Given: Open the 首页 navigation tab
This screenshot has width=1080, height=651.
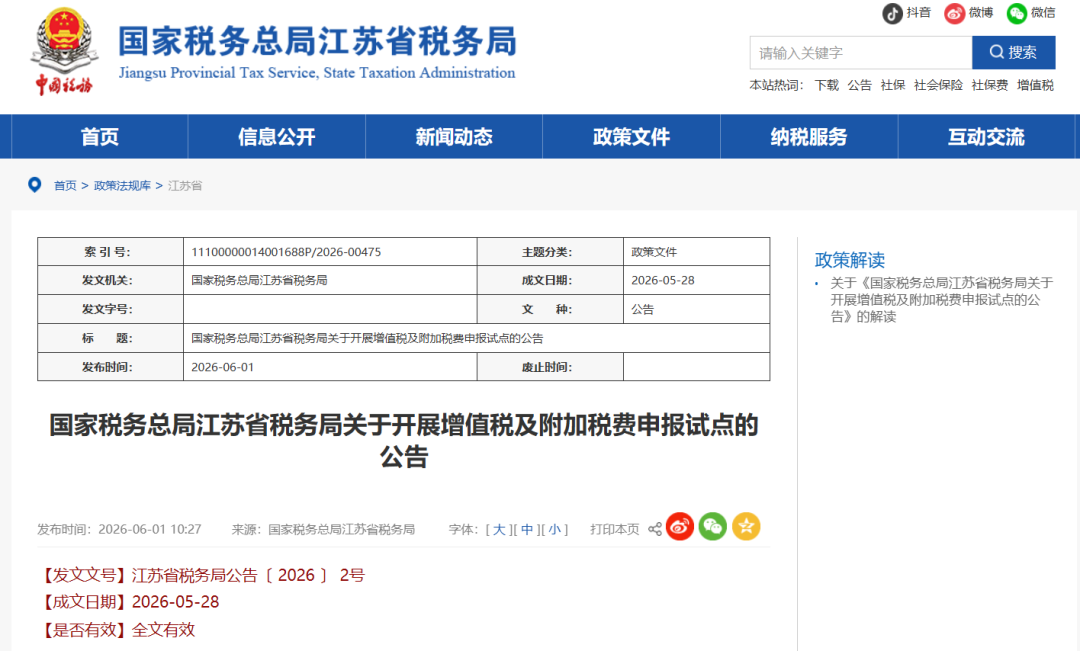Looking at the screenshot, I should click(x=100, y=136).
